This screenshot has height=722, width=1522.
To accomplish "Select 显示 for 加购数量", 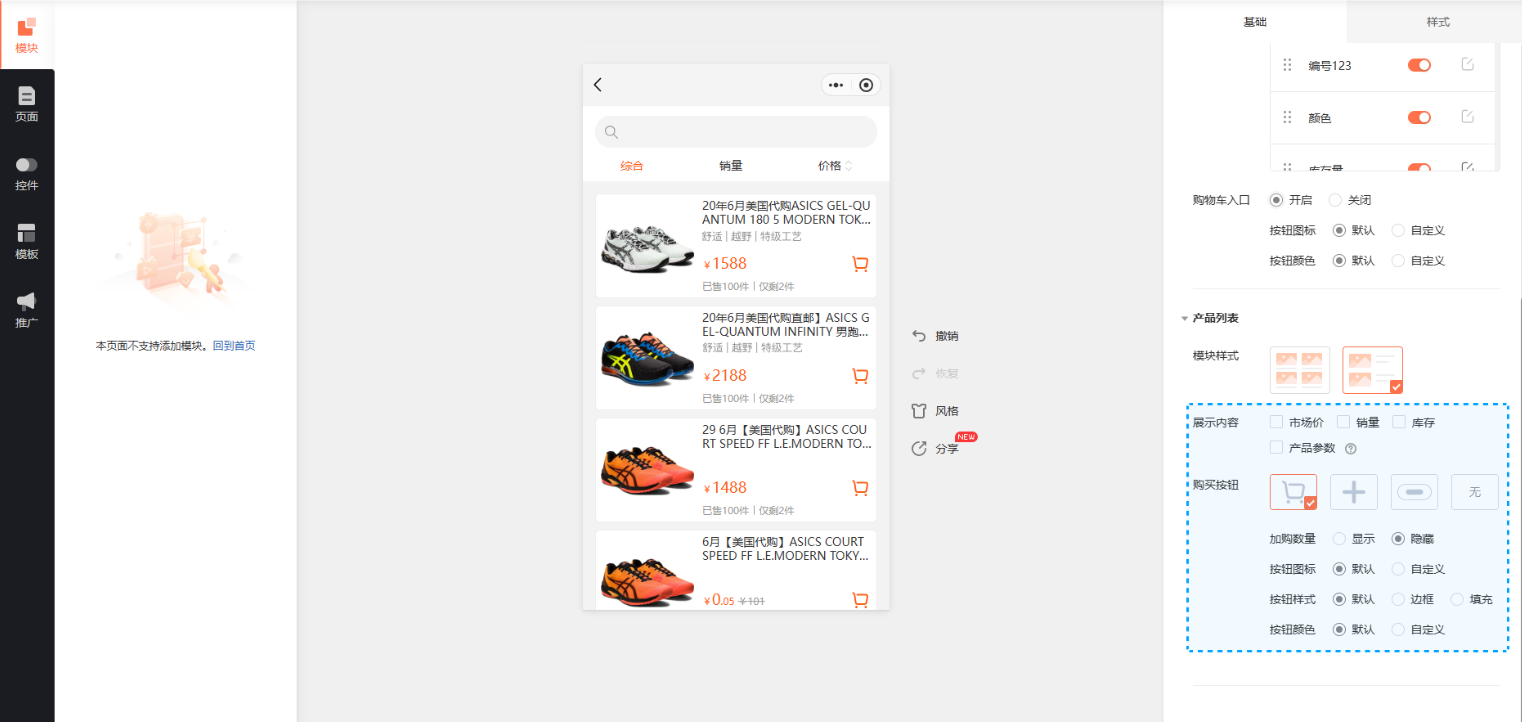I will pyautogui.click(x=1339, y=539).
